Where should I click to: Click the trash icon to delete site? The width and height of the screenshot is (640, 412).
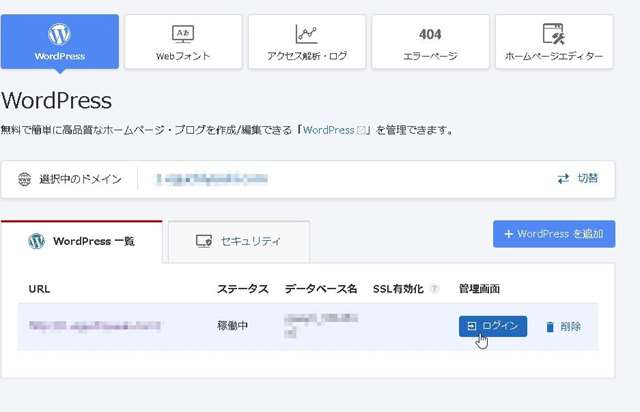(550, 326)
